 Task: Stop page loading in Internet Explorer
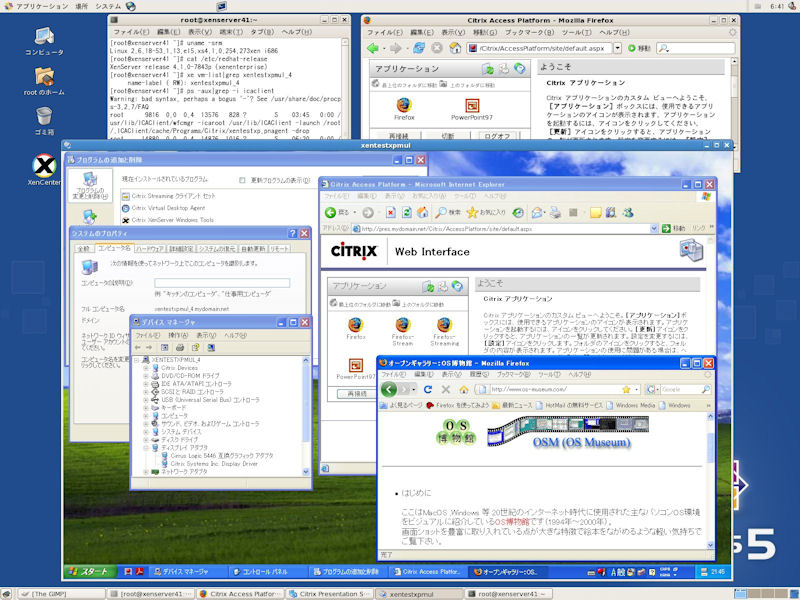point(390,212)
